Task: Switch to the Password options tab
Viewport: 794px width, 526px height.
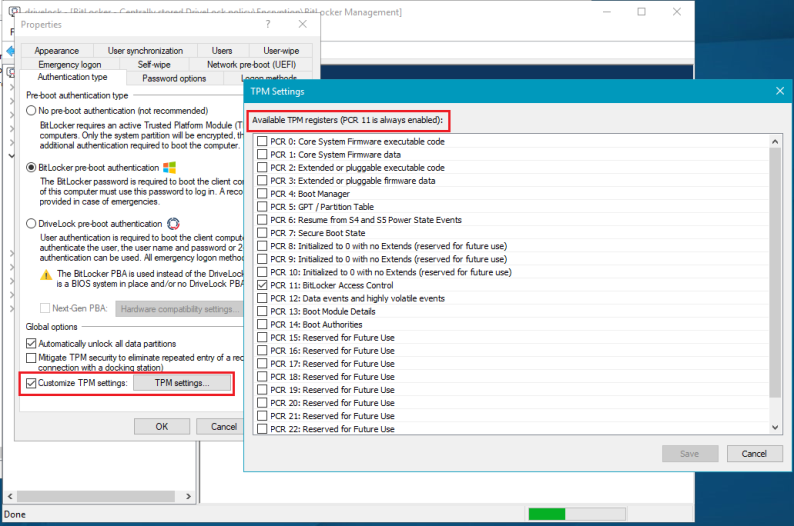Action: pos(174,78)
